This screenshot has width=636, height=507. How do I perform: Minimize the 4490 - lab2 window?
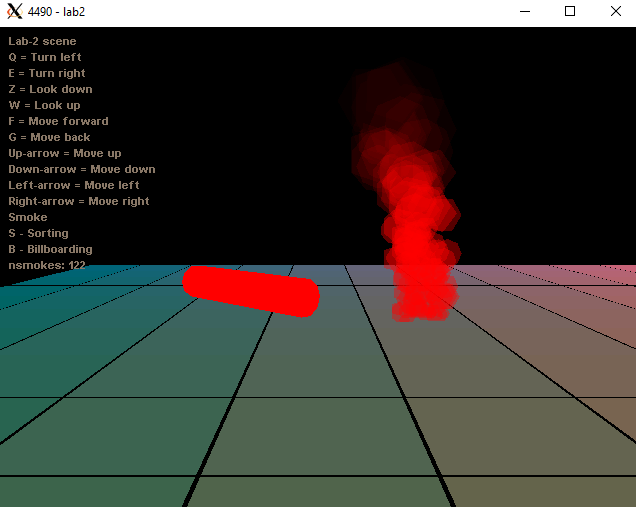525,11
